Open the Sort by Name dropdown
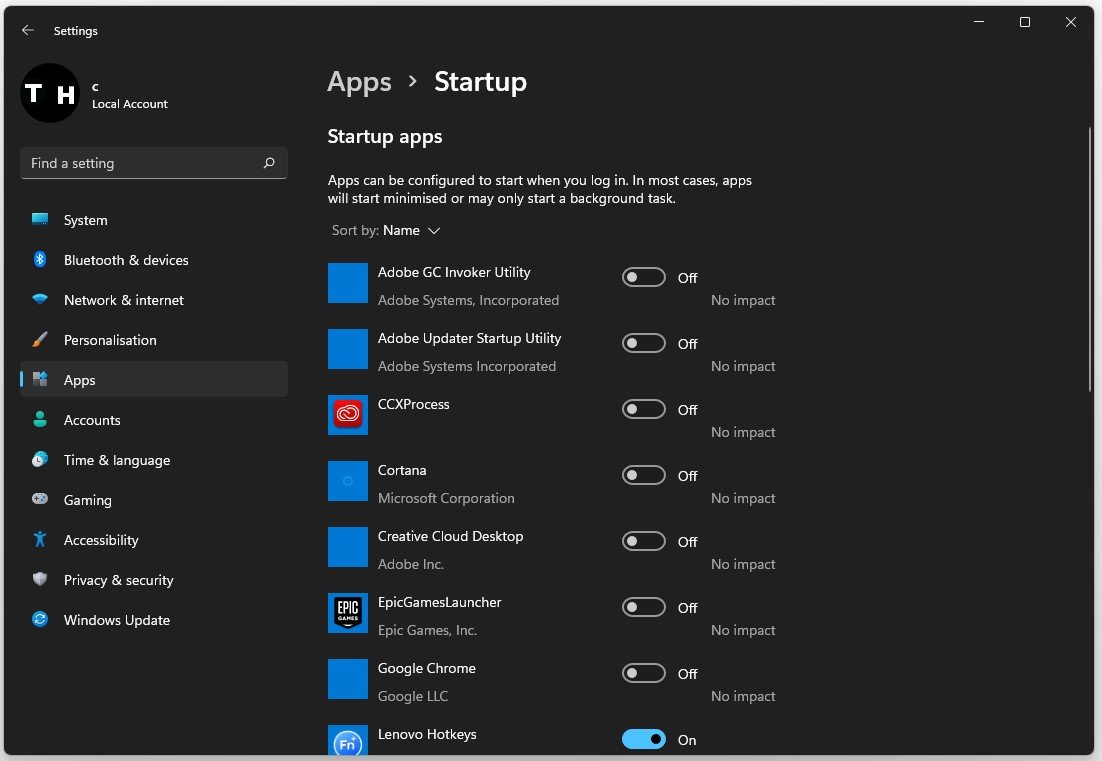Screen dimensions: 1102x761 pyautogui.click(x=411, y=231)
